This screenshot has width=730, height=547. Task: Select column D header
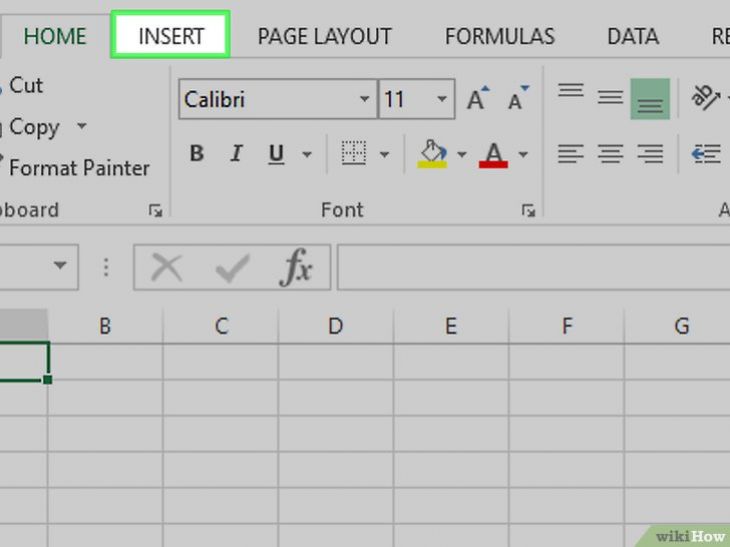pyautogui.click(x=336, y=326)
